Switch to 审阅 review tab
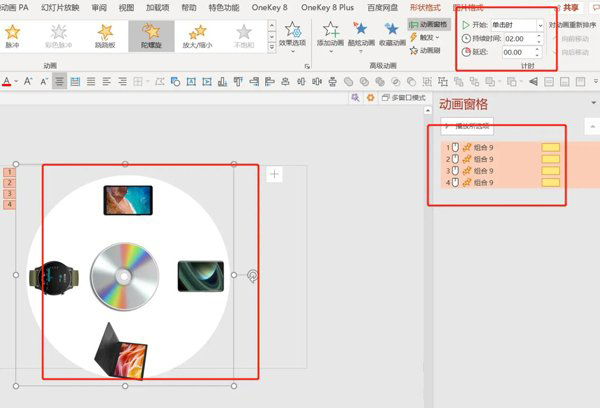This screenshot has height=408, width=600. pyautogui.click(x=99, y=8)
